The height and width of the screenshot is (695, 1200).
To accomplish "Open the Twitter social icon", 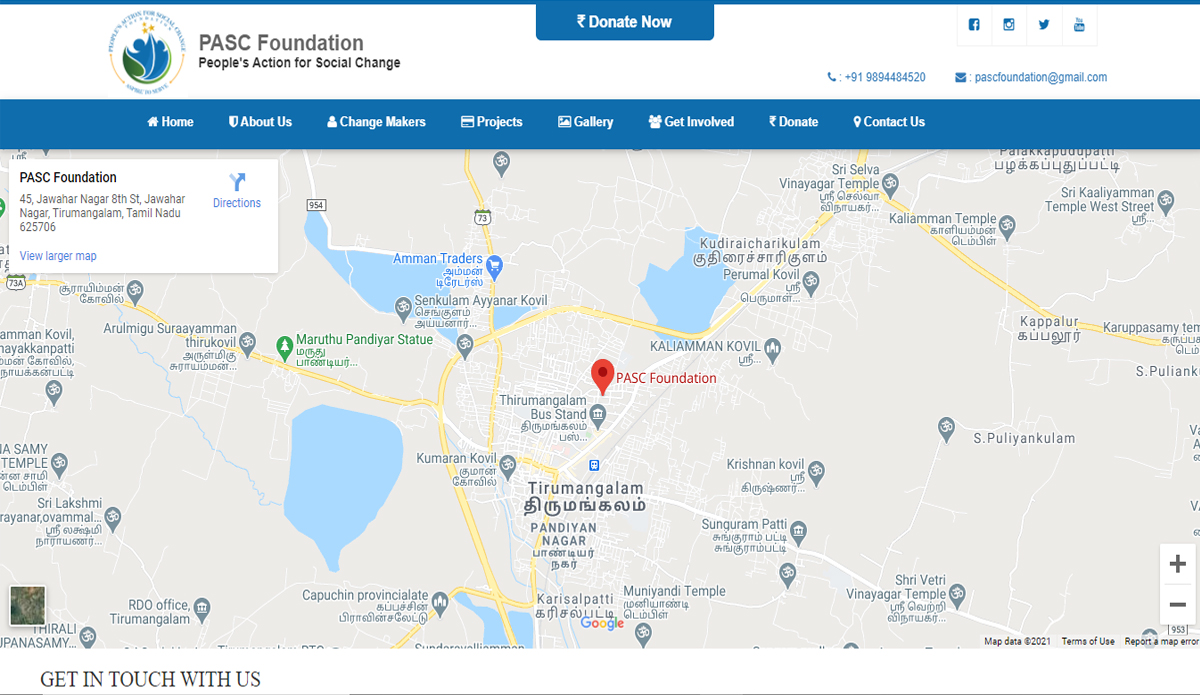I will pyautogui.click(x=1044, y=25).
